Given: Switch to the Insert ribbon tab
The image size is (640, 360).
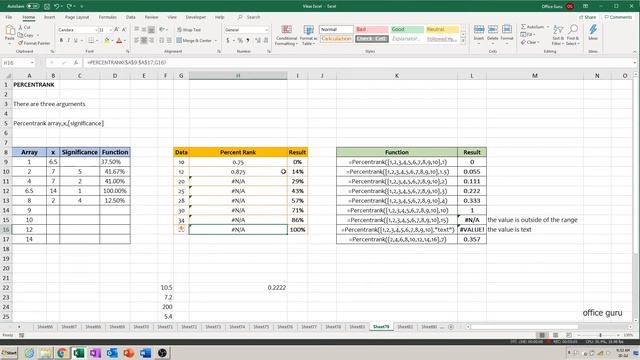Looking at the screenshot, I should pyautogui.click(x=49, y=17).
